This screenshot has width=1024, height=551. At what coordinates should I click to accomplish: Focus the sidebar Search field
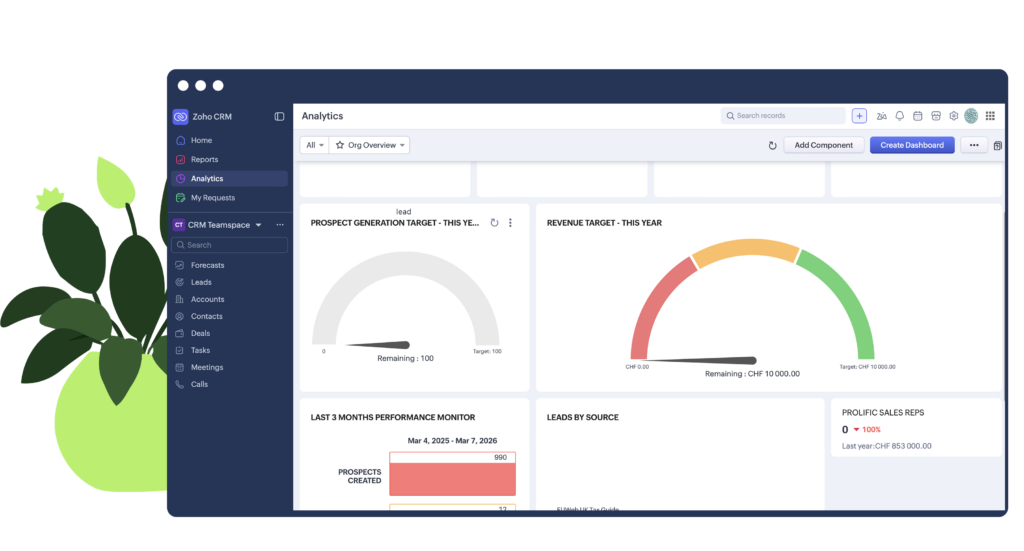229,245
